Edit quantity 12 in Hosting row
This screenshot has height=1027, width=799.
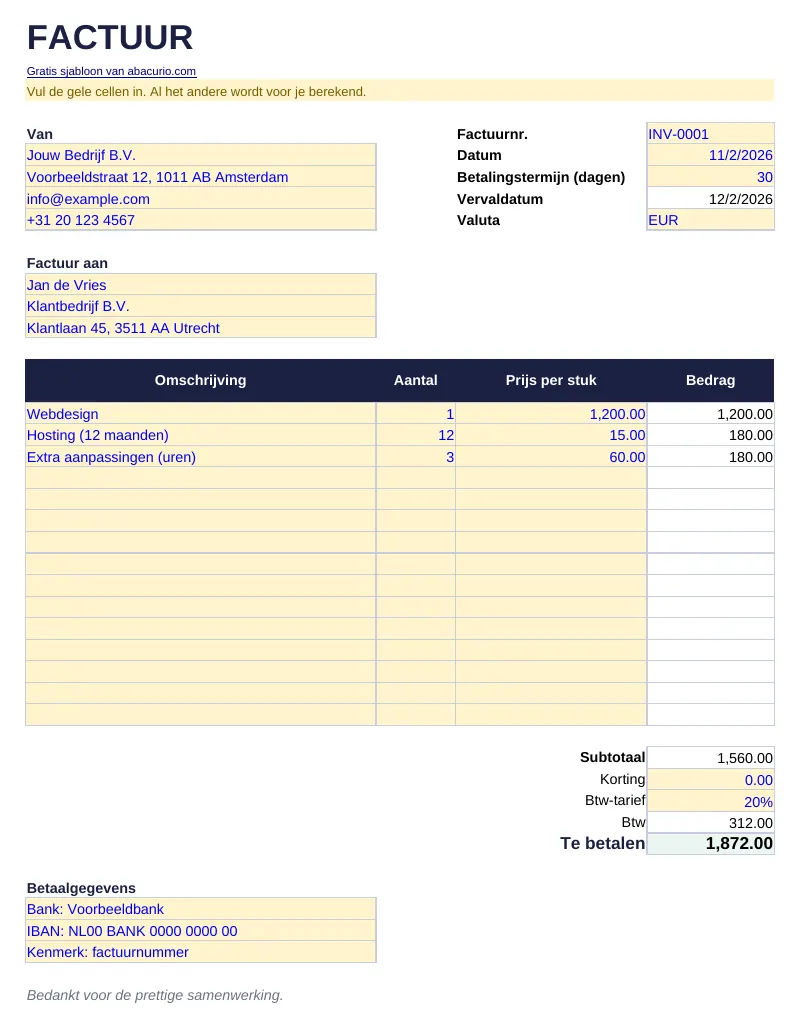click(x=415, y=435)
